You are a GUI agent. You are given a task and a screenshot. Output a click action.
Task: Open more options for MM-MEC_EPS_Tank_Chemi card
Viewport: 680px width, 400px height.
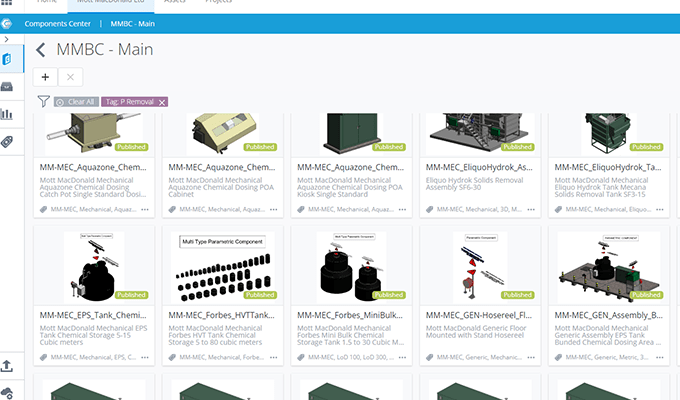point(145,355)
